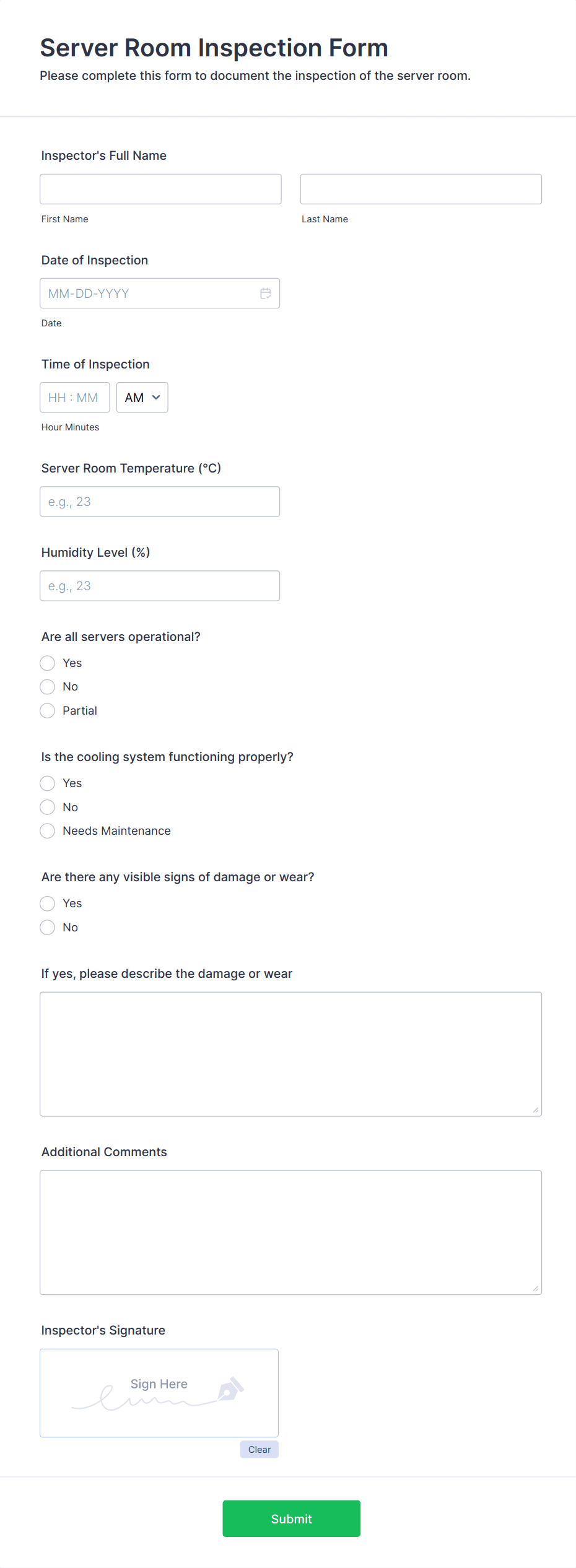This screenshot has height=1568, width=576.
Task: Expand the AM/PM dropdown
Action: coord(142,398)
